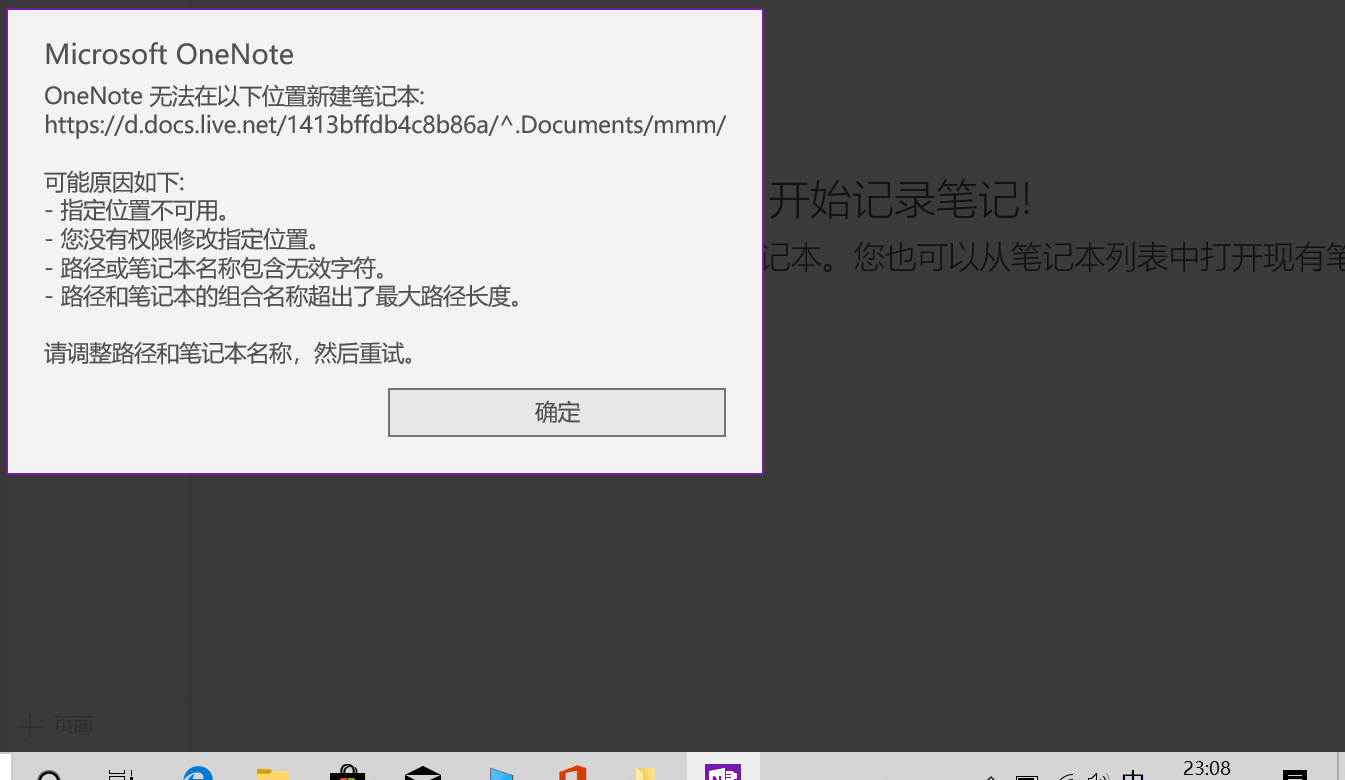Open File Explorer from the taskbar
The image size is (1345, 780).
pyautogui.click(x=272, y=773)
